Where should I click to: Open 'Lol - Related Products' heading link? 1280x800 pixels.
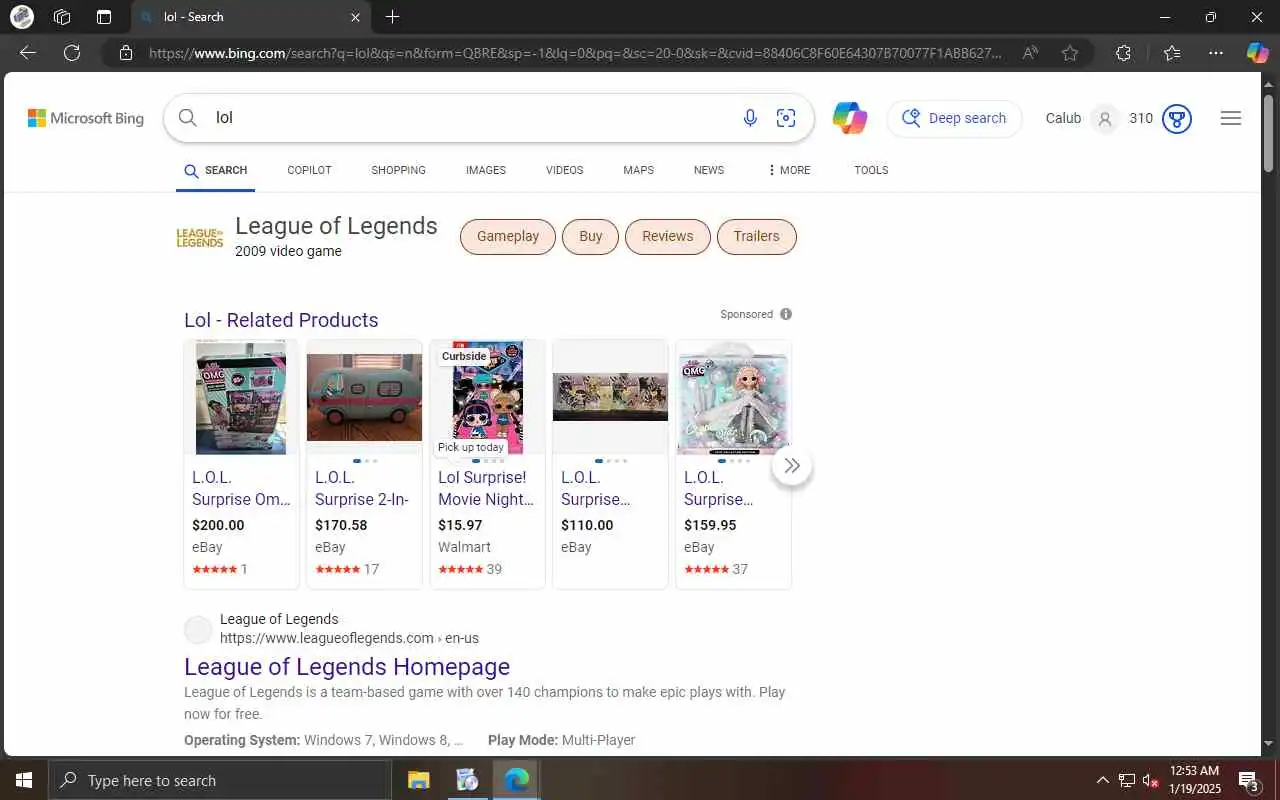[x=281, y=320]
